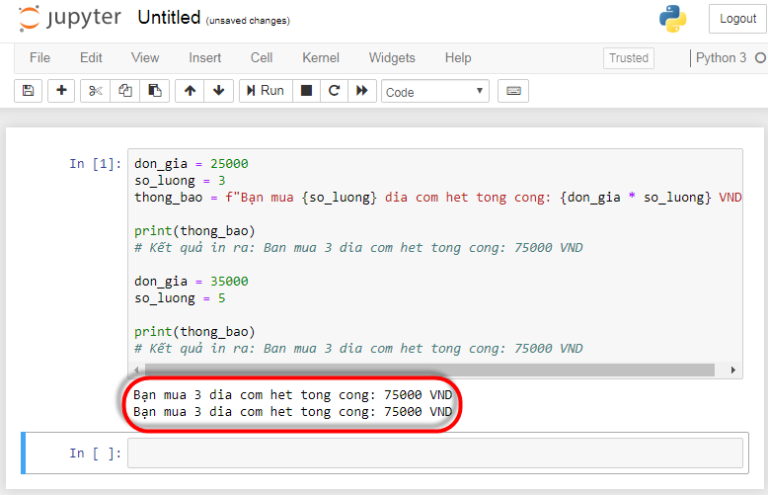The width and height of the screenshot is (768, 495).
Task: Paste cells below icon
Action: tap(154, 91)
